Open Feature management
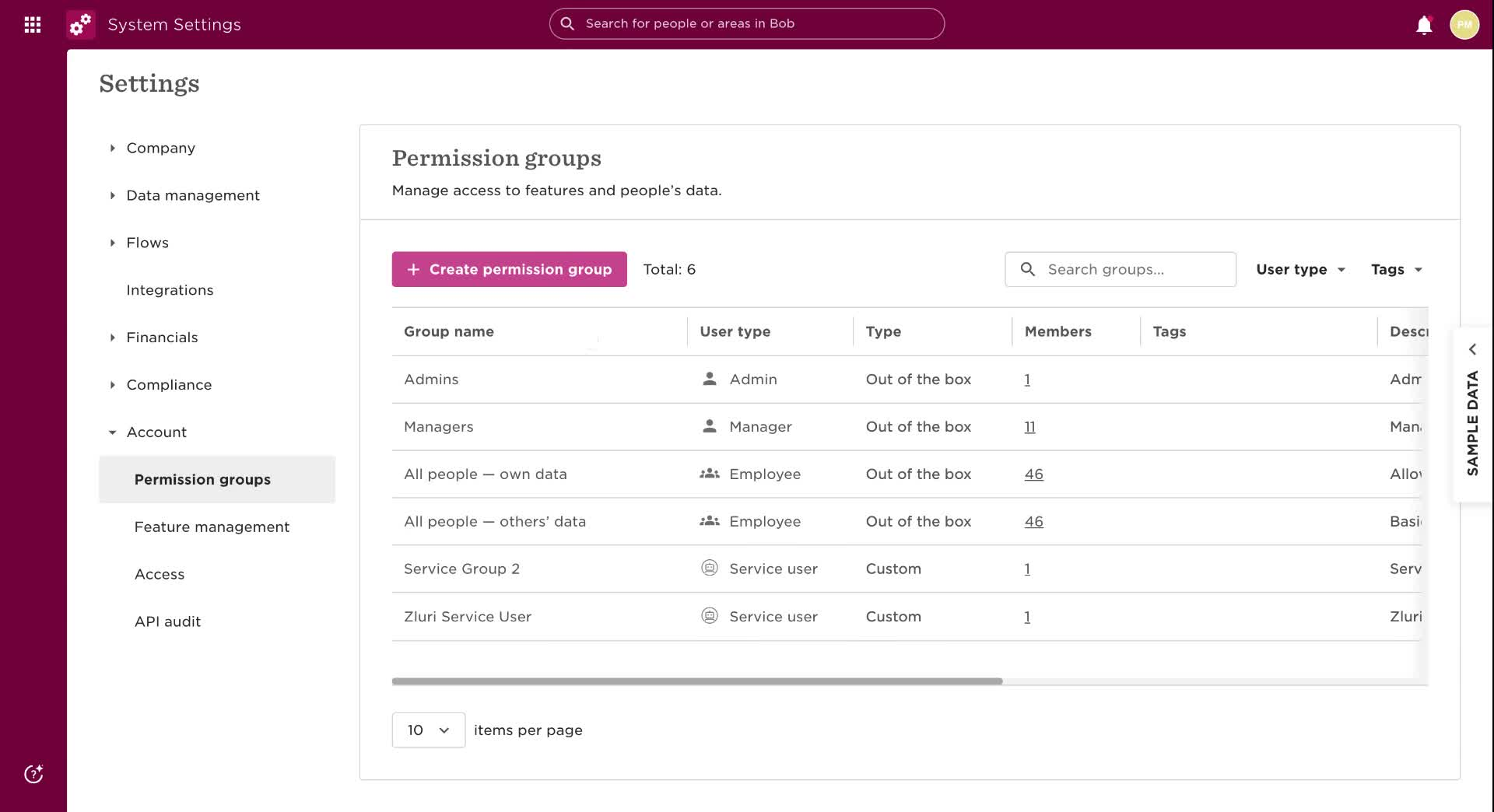1494x812 pixels. pyautogui.click(x=212, y=527)
